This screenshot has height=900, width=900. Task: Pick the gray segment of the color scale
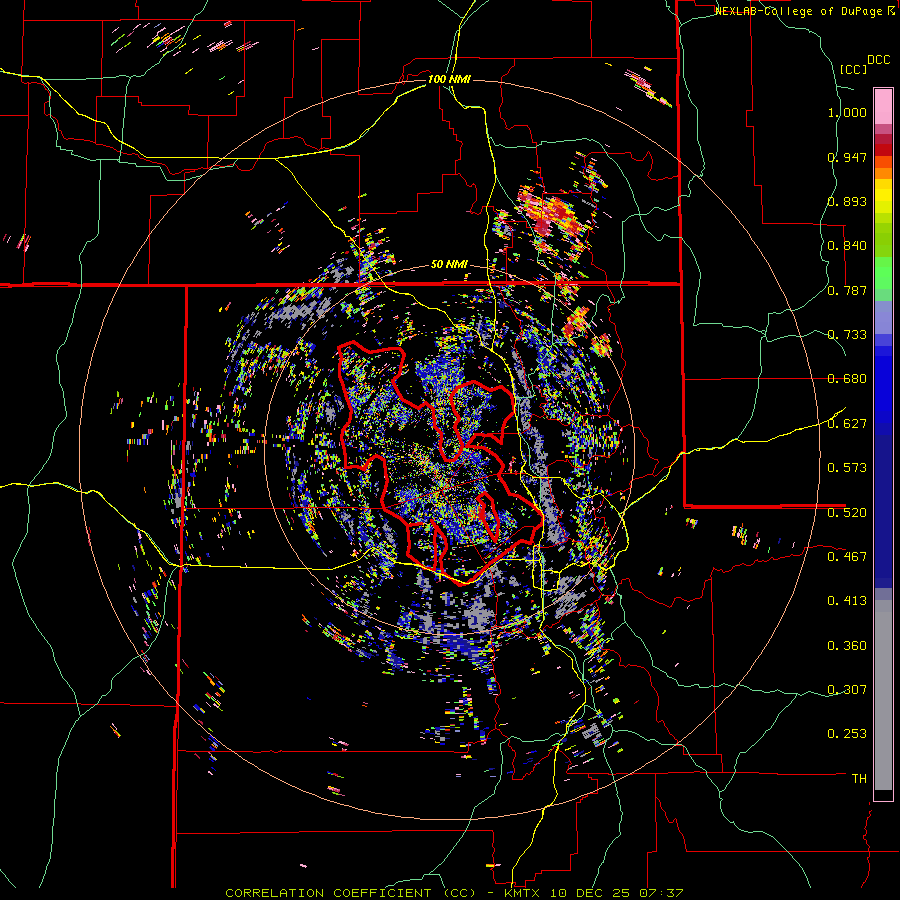883,695
